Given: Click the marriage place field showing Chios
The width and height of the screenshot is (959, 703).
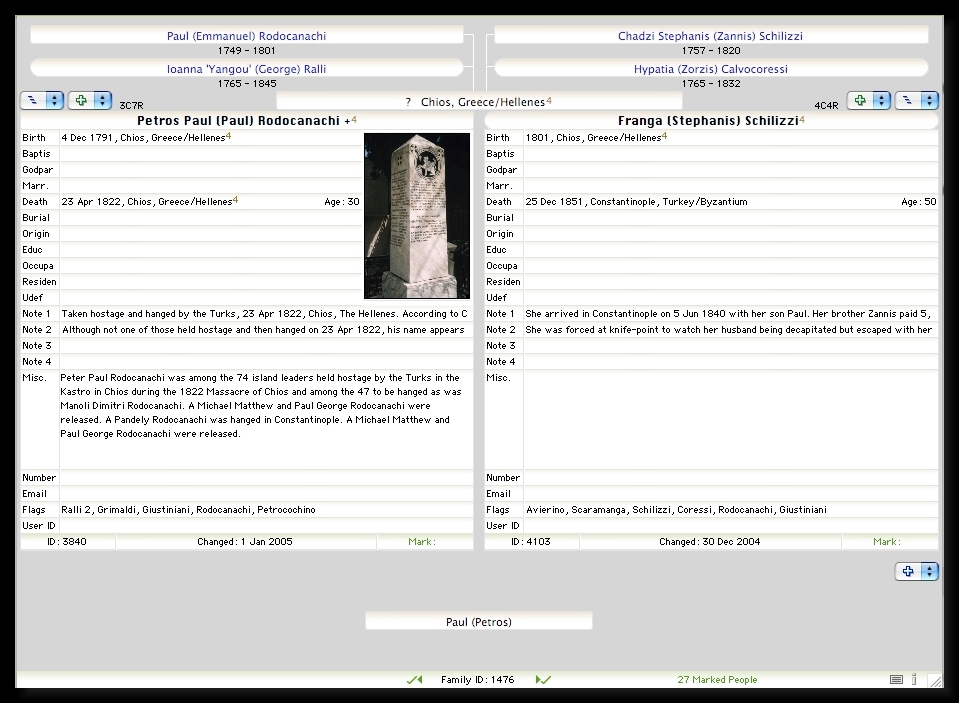Looking at the screenshot, I should tap(480, 102).
